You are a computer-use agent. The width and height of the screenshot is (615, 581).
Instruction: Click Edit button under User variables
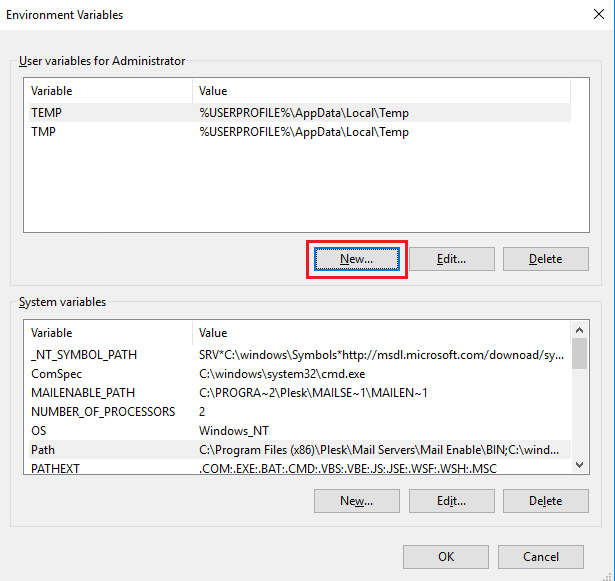pos(451,259)
